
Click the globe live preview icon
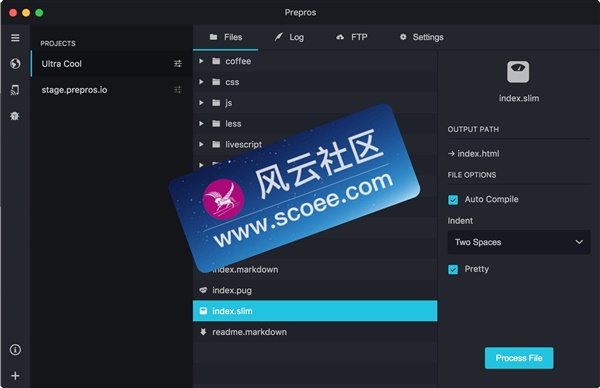pos(15,64)
